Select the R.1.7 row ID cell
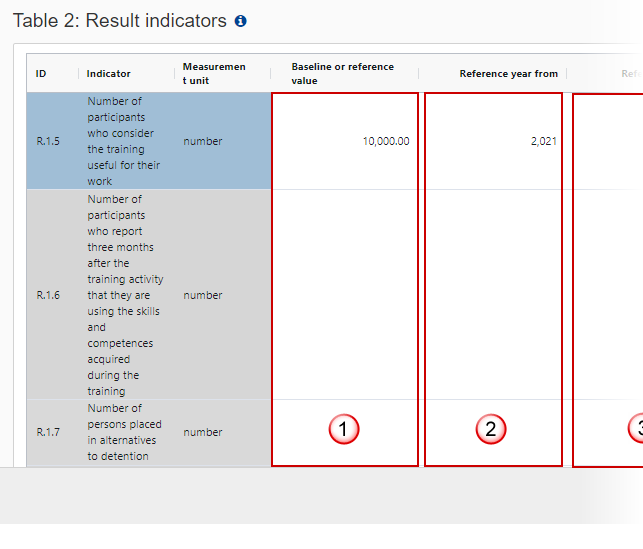Viewport: 643px width, 549px height. click(48, 433)
